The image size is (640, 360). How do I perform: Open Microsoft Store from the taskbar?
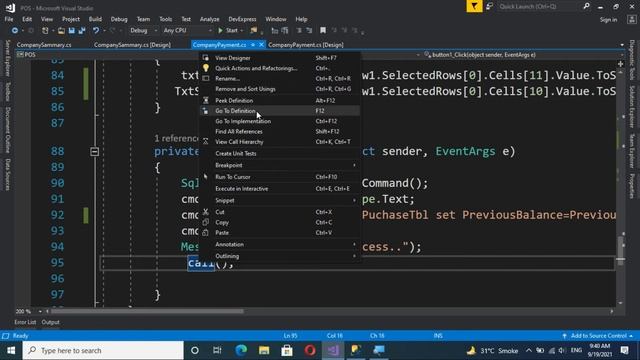(x=287, y=350)
